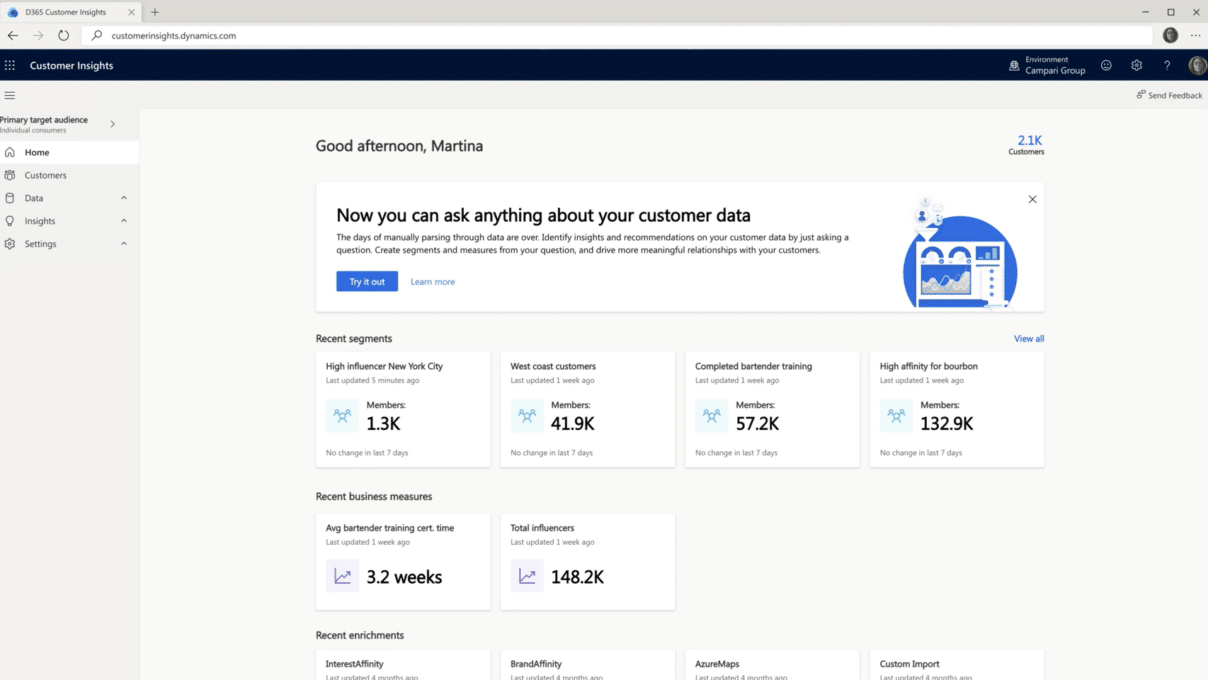Select Settings in the navigation menu

69,244
